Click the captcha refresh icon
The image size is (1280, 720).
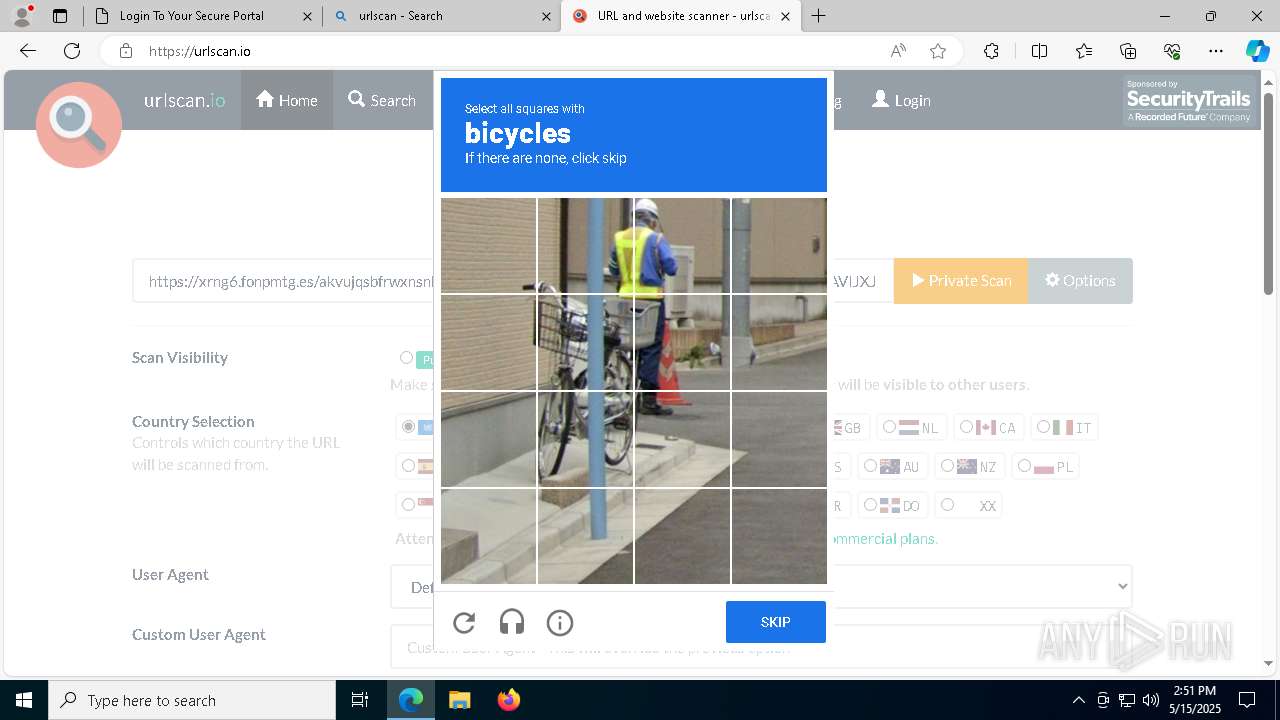[x=464, y=623]
